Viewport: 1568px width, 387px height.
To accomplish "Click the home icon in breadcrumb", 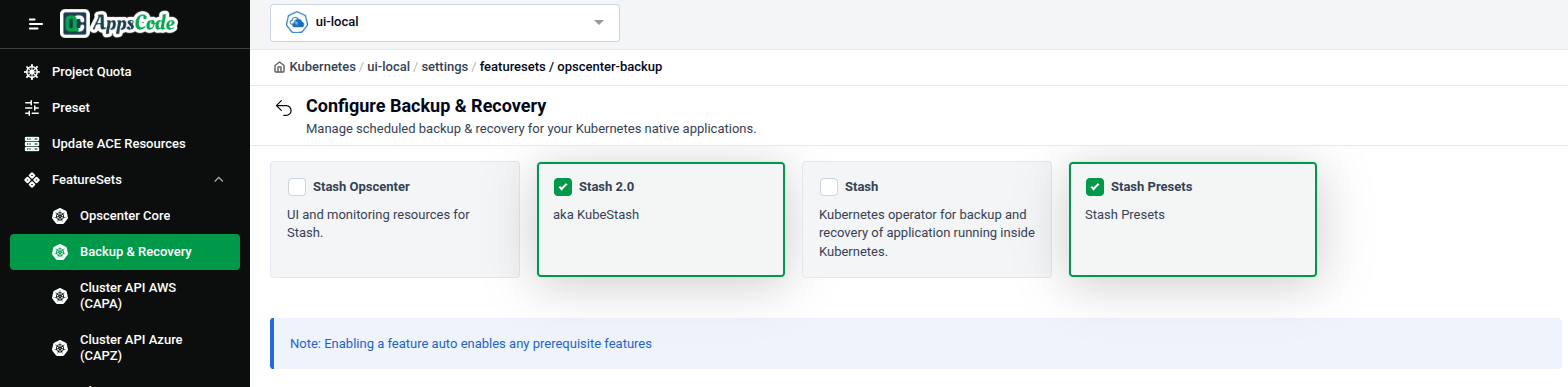I will [x=279, y=67].
